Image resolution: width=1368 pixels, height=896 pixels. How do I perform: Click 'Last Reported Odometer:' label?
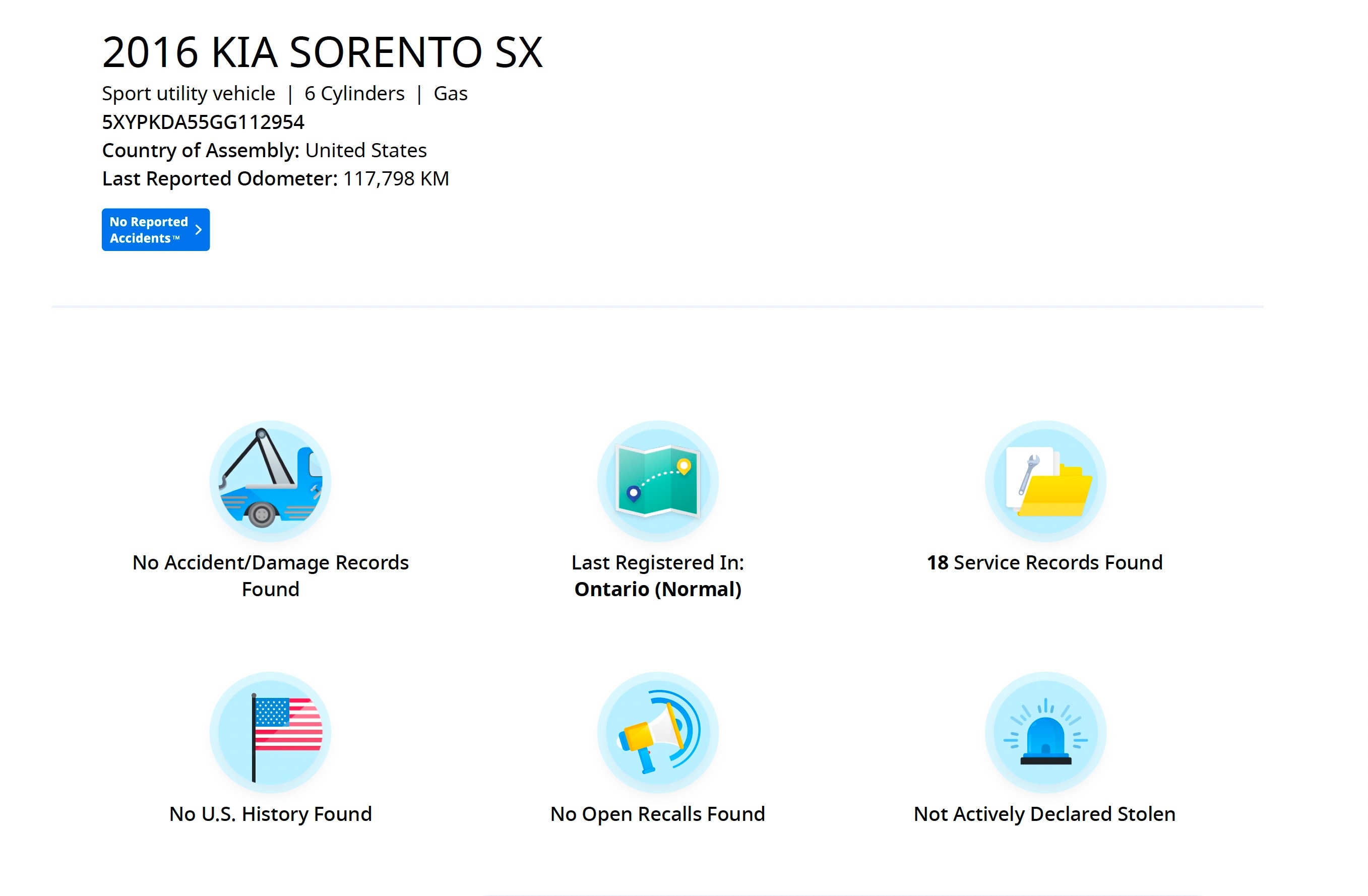220,179
